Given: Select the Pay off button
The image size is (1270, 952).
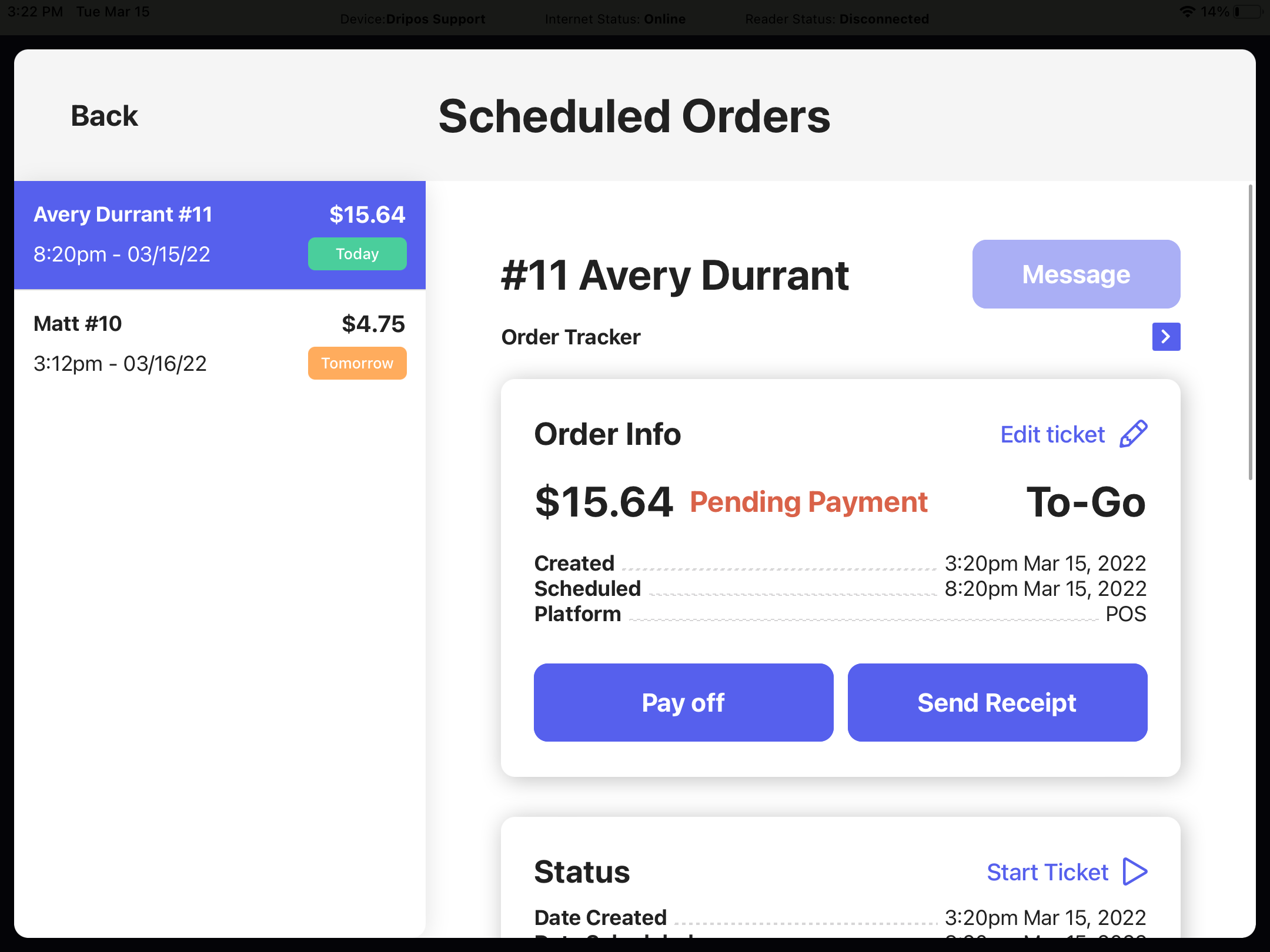Looking at the screenshot, I should [683, 702].
